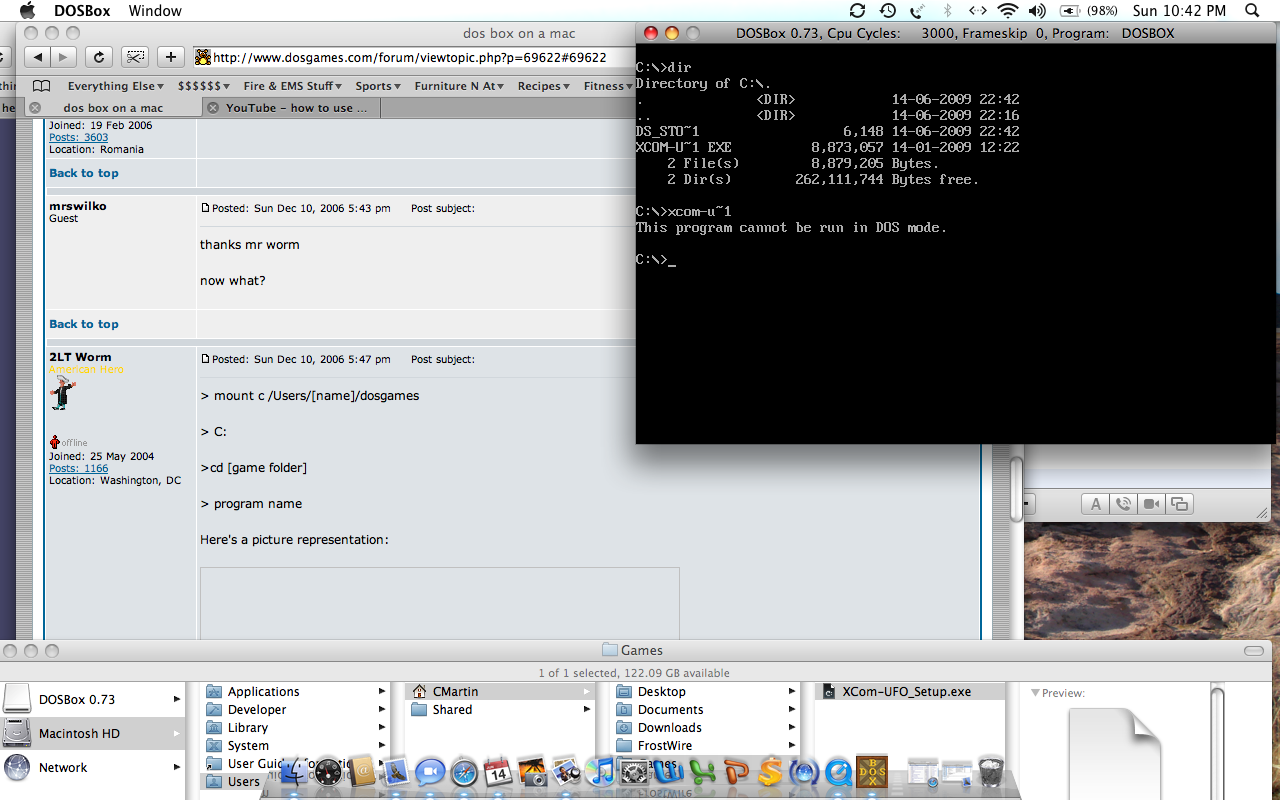Switch to 'dos box on a mac' tab
Screen dimensions: 1280x800
113,108
